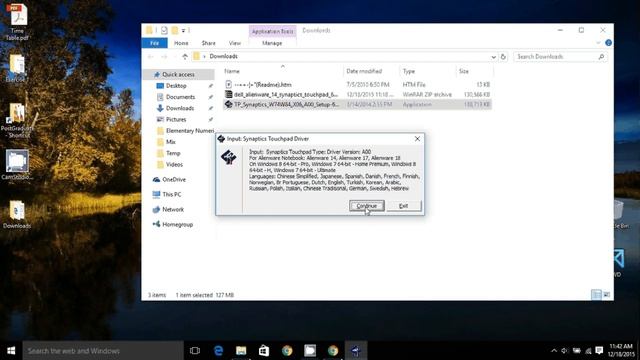
Task: Select OneDrive in navigation pane
Action: coord(173,180)
